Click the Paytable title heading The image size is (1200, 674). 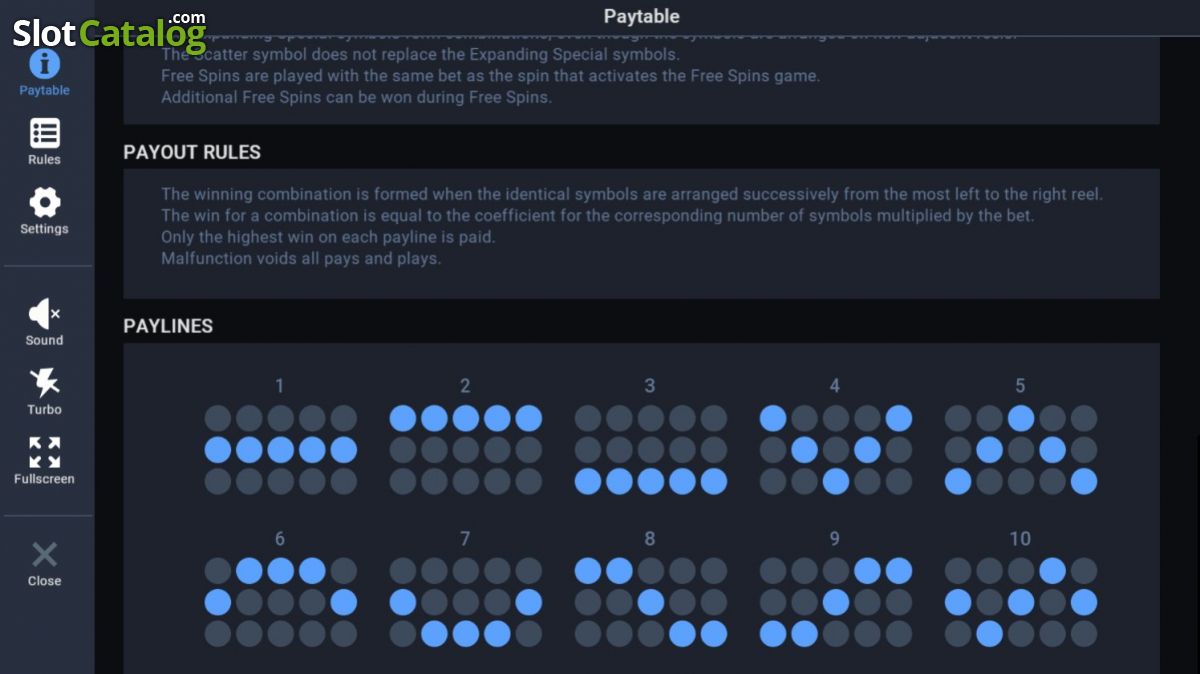(642, 16)
